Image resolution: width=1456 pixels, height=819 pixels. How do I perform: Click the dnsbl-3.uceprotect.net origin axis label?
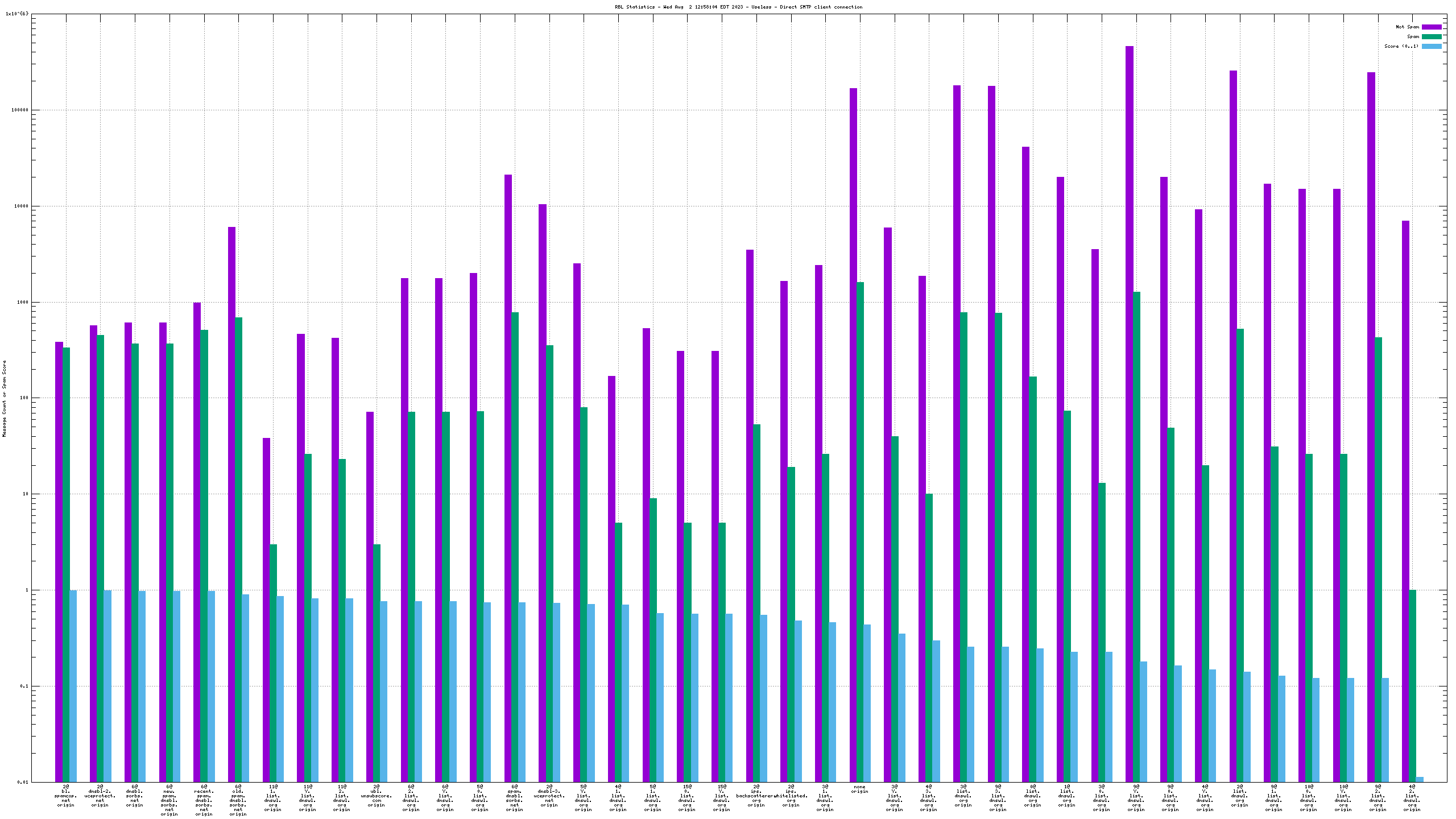549,796
